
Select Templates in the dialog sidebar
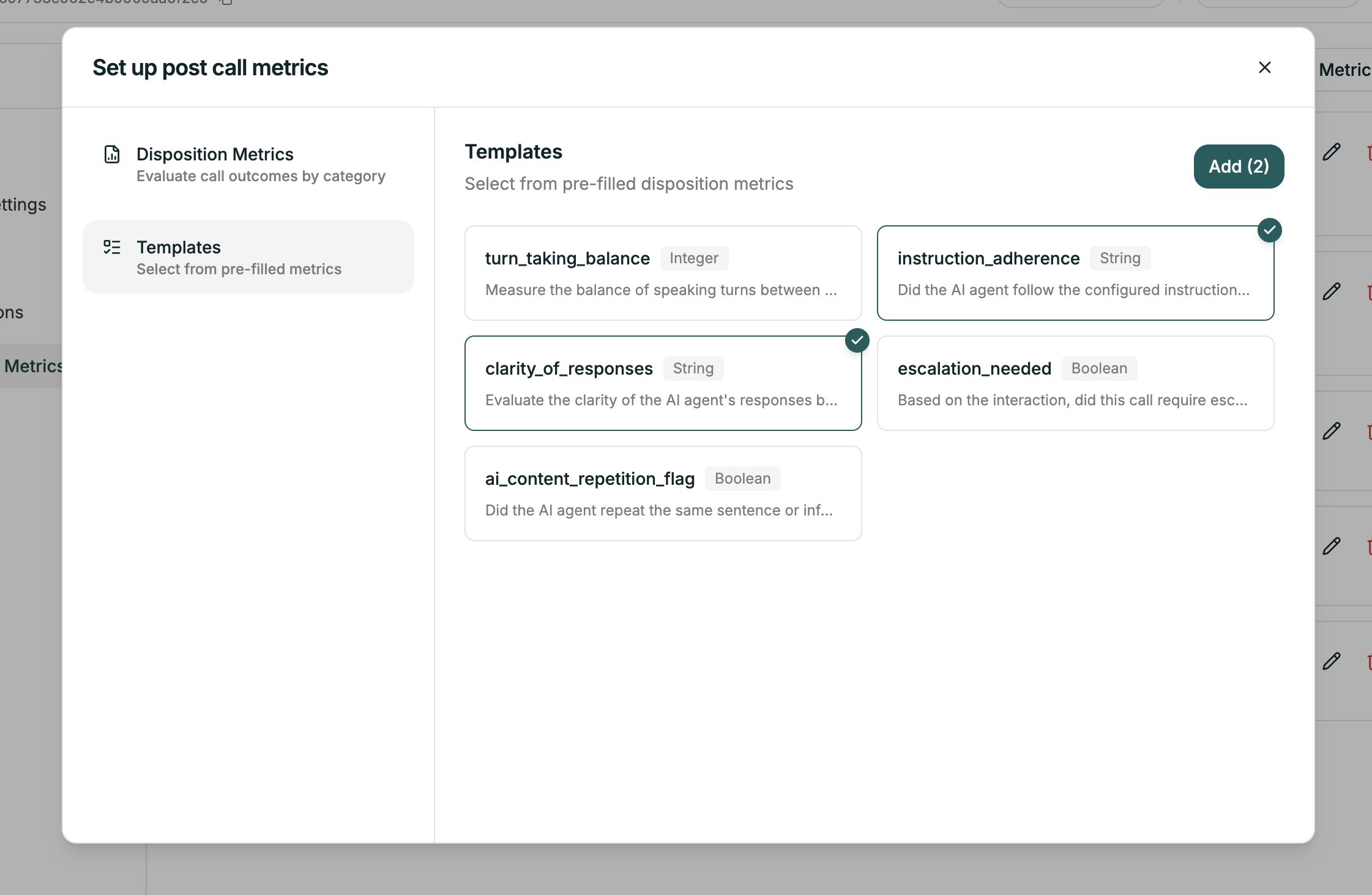coord(248,257)
